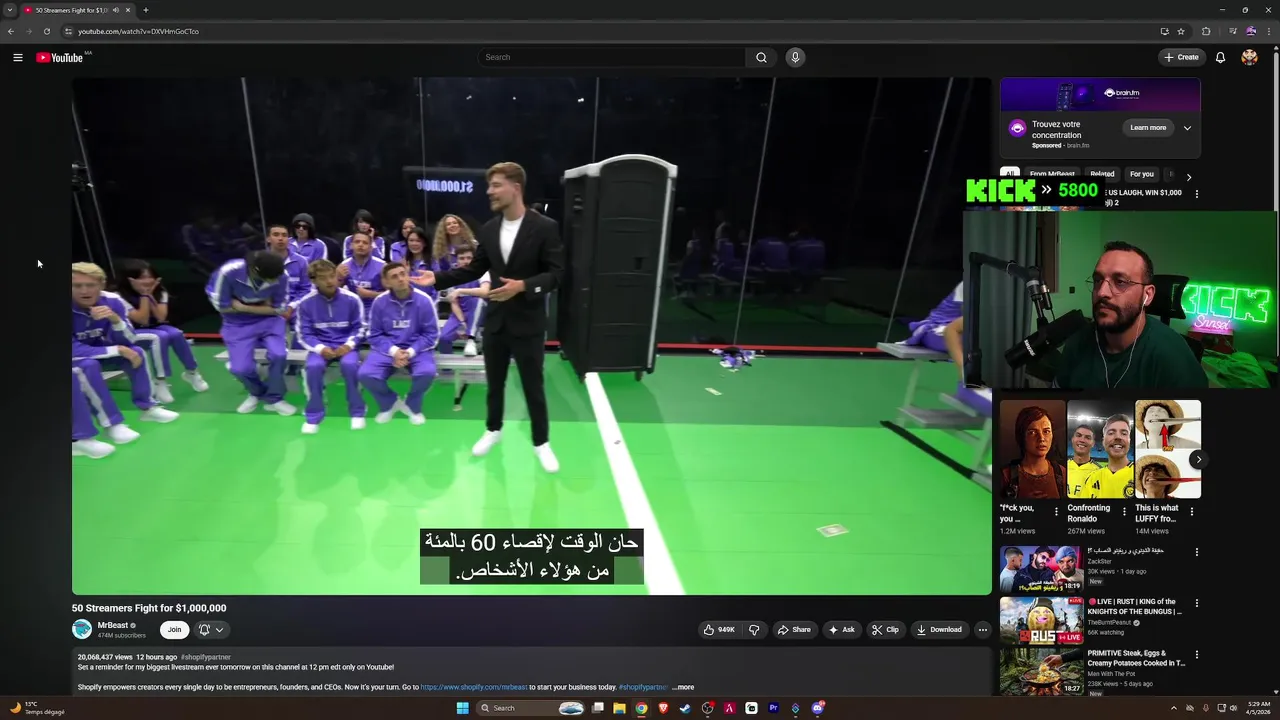Viewport: 1280px width, 720px height.
Task: Open the notification bell dropdown next to Join
Action: [210, 629]
